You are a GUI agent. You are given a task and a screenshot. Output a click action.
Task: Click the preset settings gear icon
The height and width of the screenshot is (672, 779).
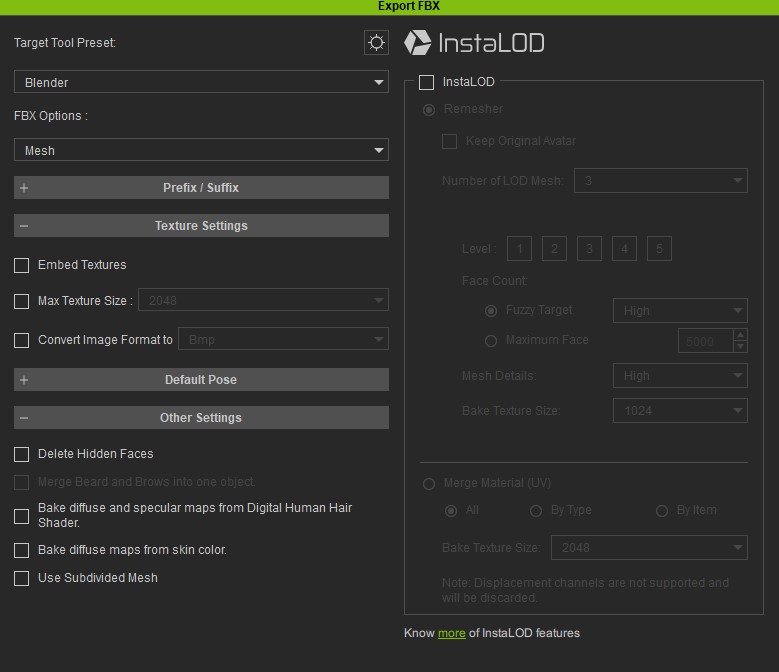point(376,42)
